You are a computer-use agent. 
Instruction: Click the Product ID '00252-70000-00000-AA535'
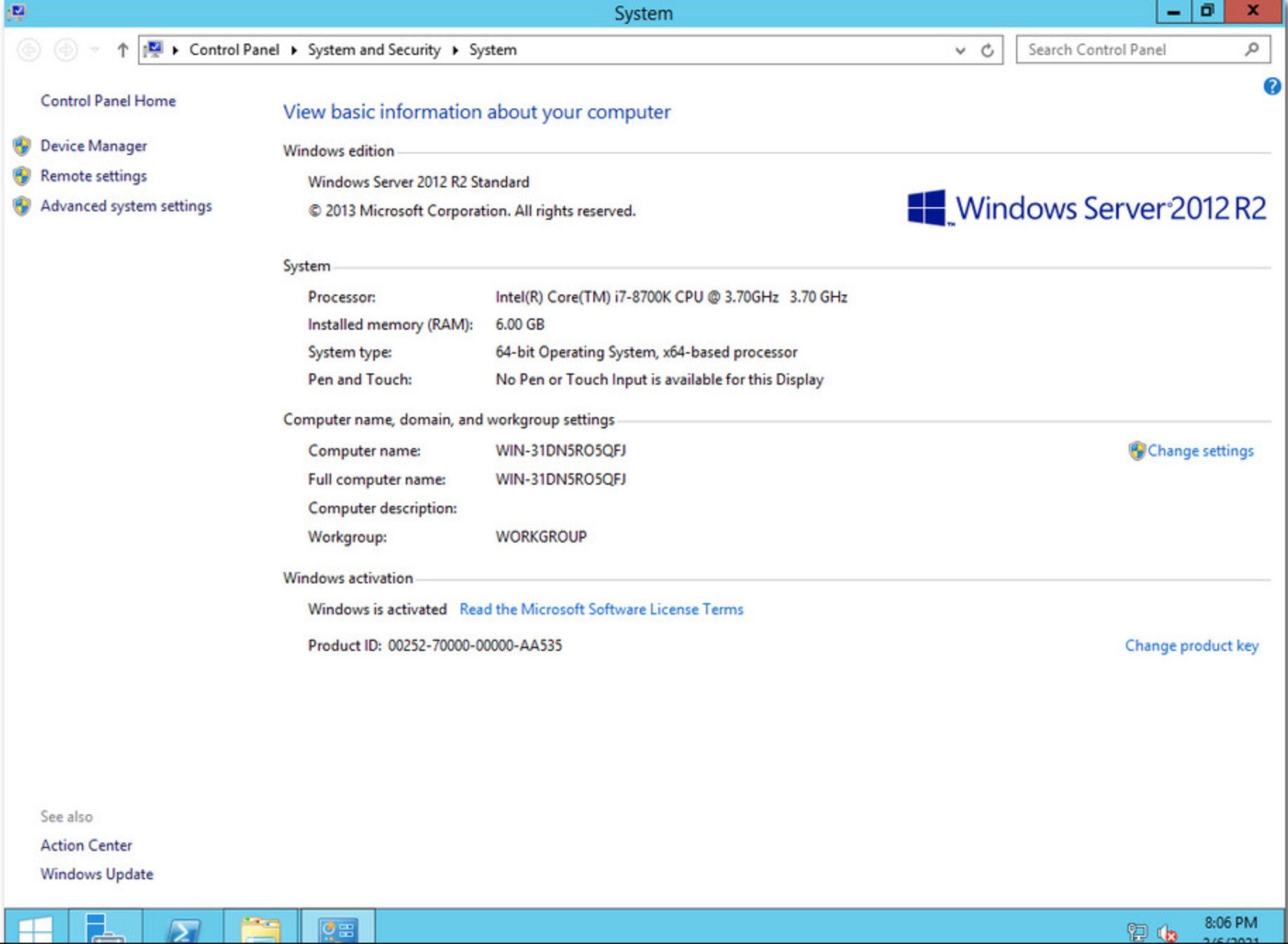(475, 646)
